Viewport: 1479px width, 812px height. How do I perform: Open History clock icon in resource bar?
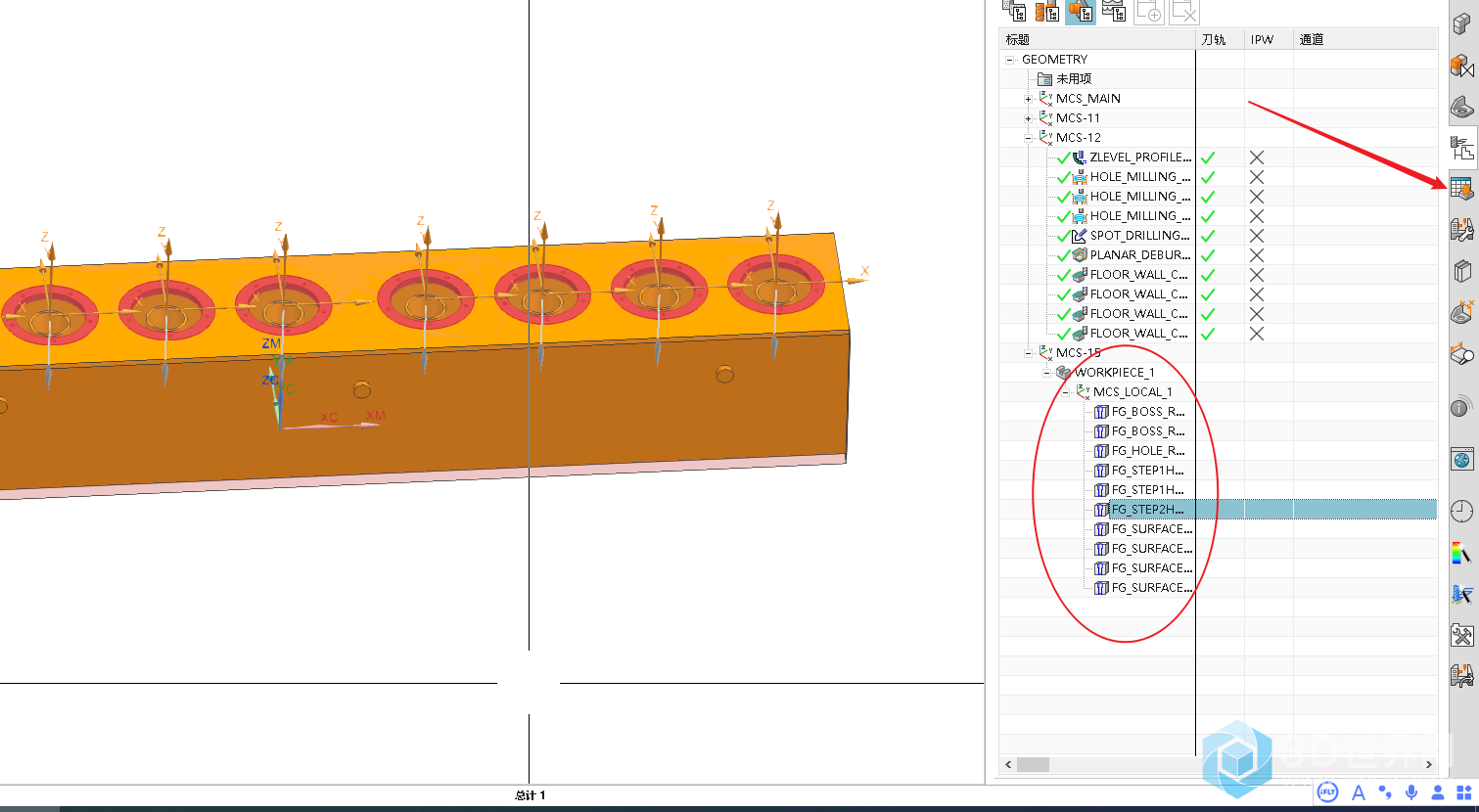point(1462,512)
